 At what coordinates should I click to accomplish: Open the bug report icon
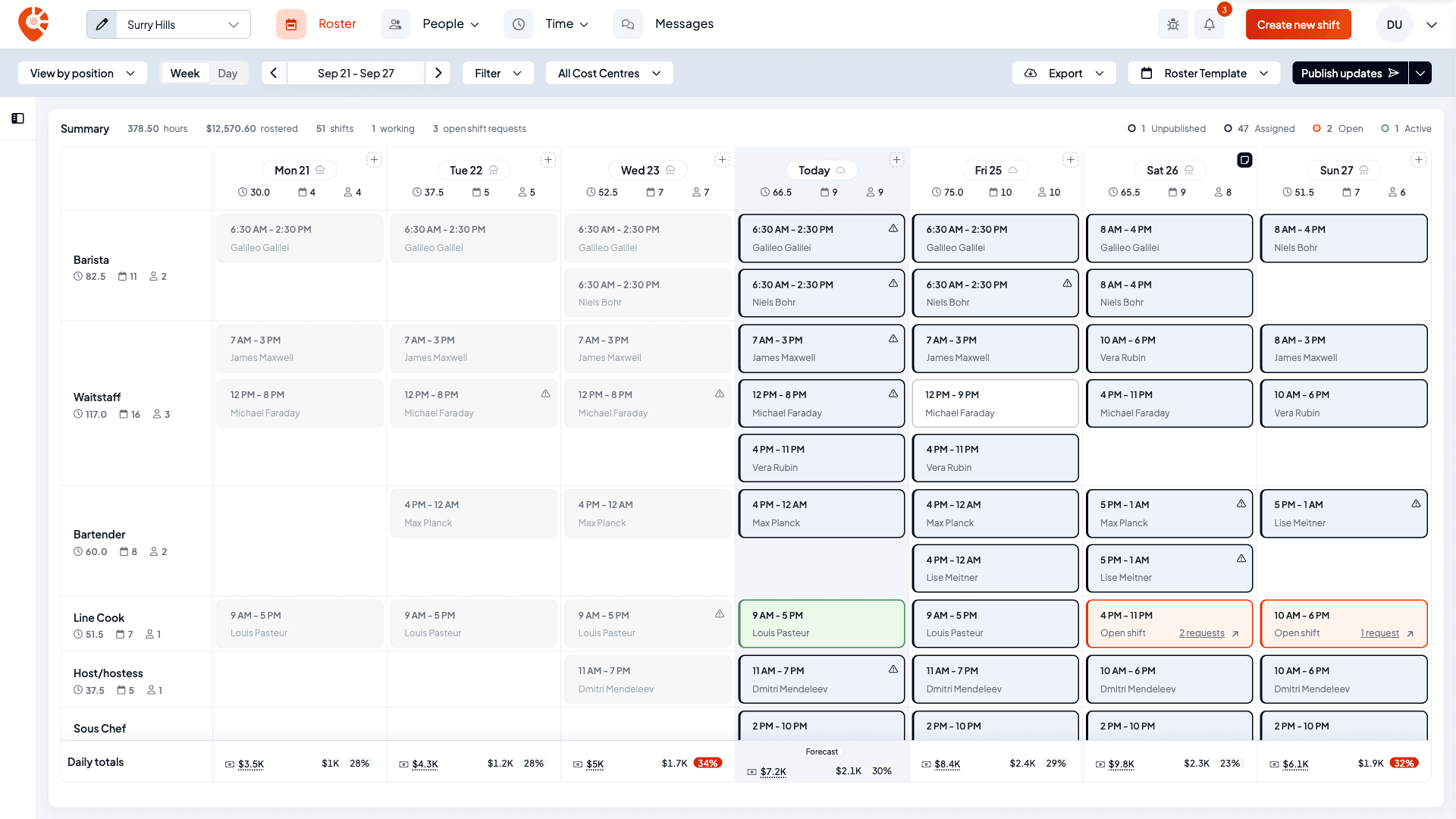tap(1173, 24)
